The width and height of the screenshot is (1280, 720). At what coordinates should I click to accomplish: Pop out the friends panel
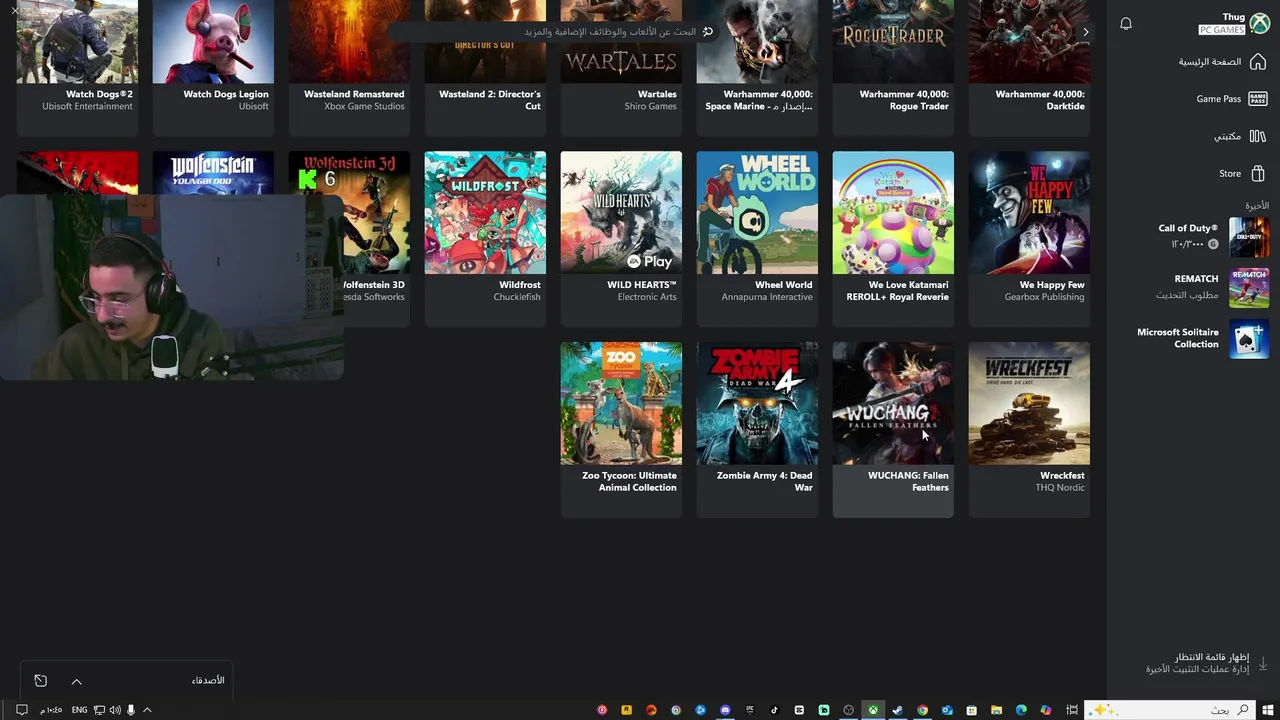coord(41,681)
